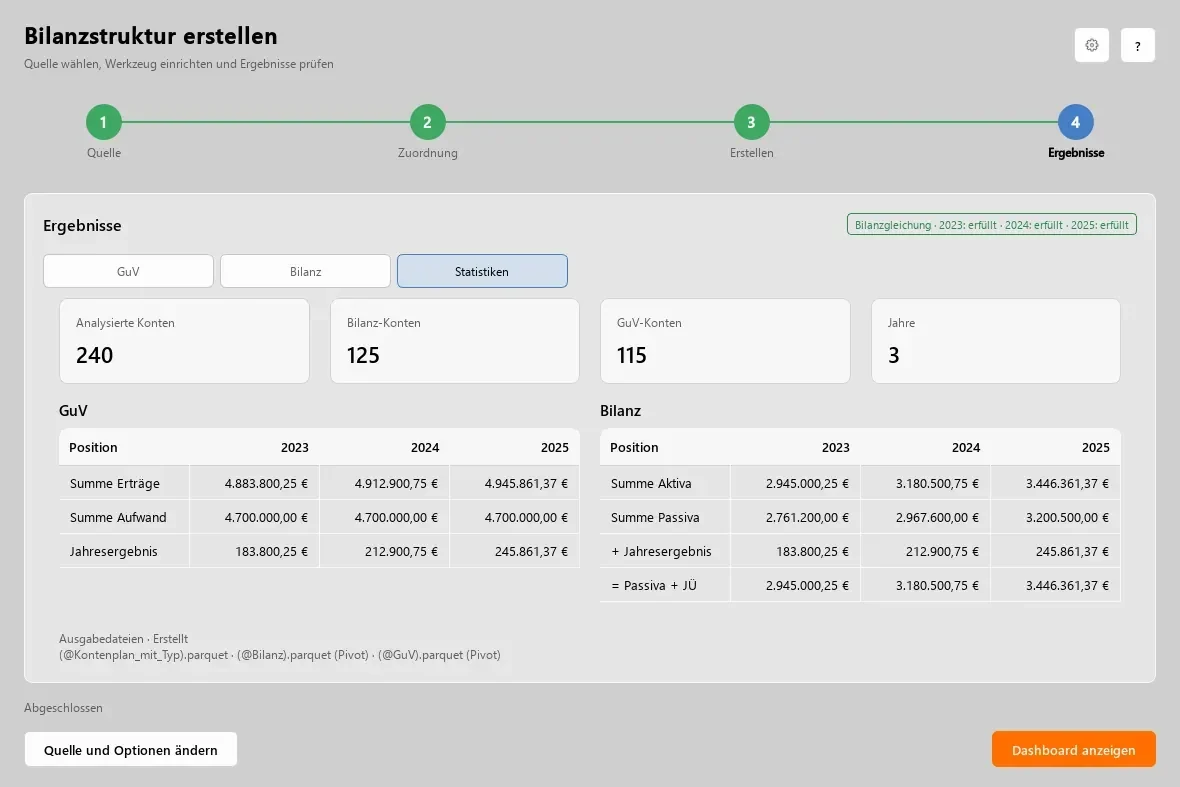Click the Ausgabedateien parquet file list text

pos(280,655)
